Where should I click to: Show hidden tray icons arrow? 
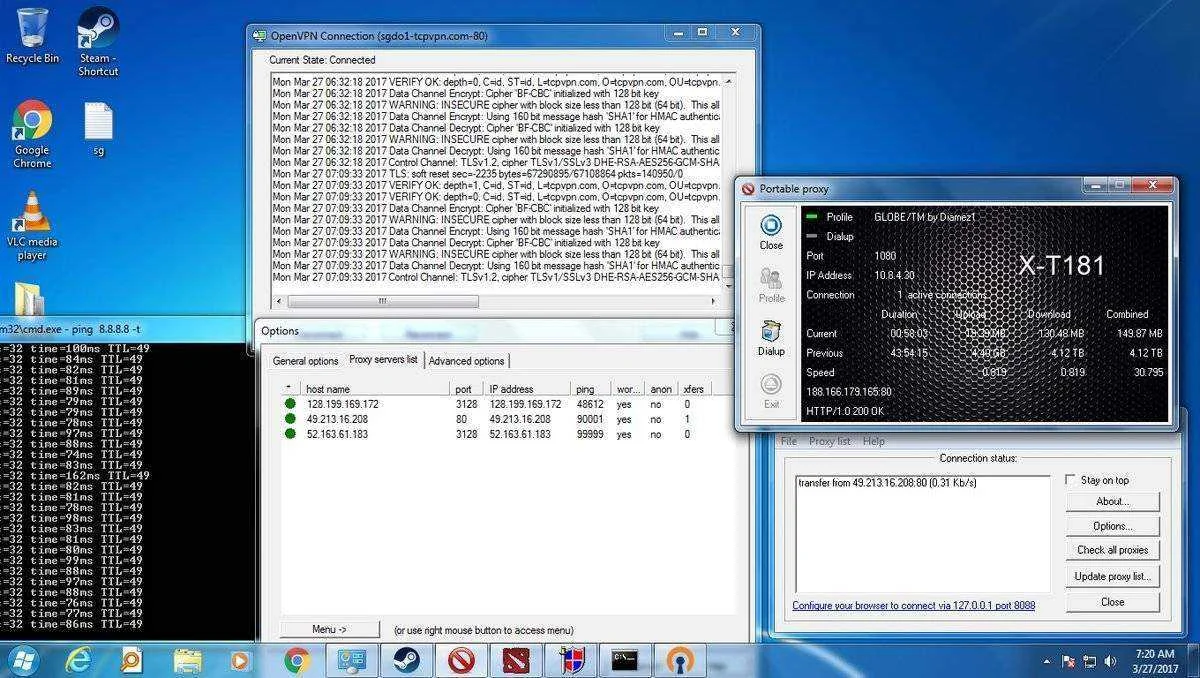1047,661
